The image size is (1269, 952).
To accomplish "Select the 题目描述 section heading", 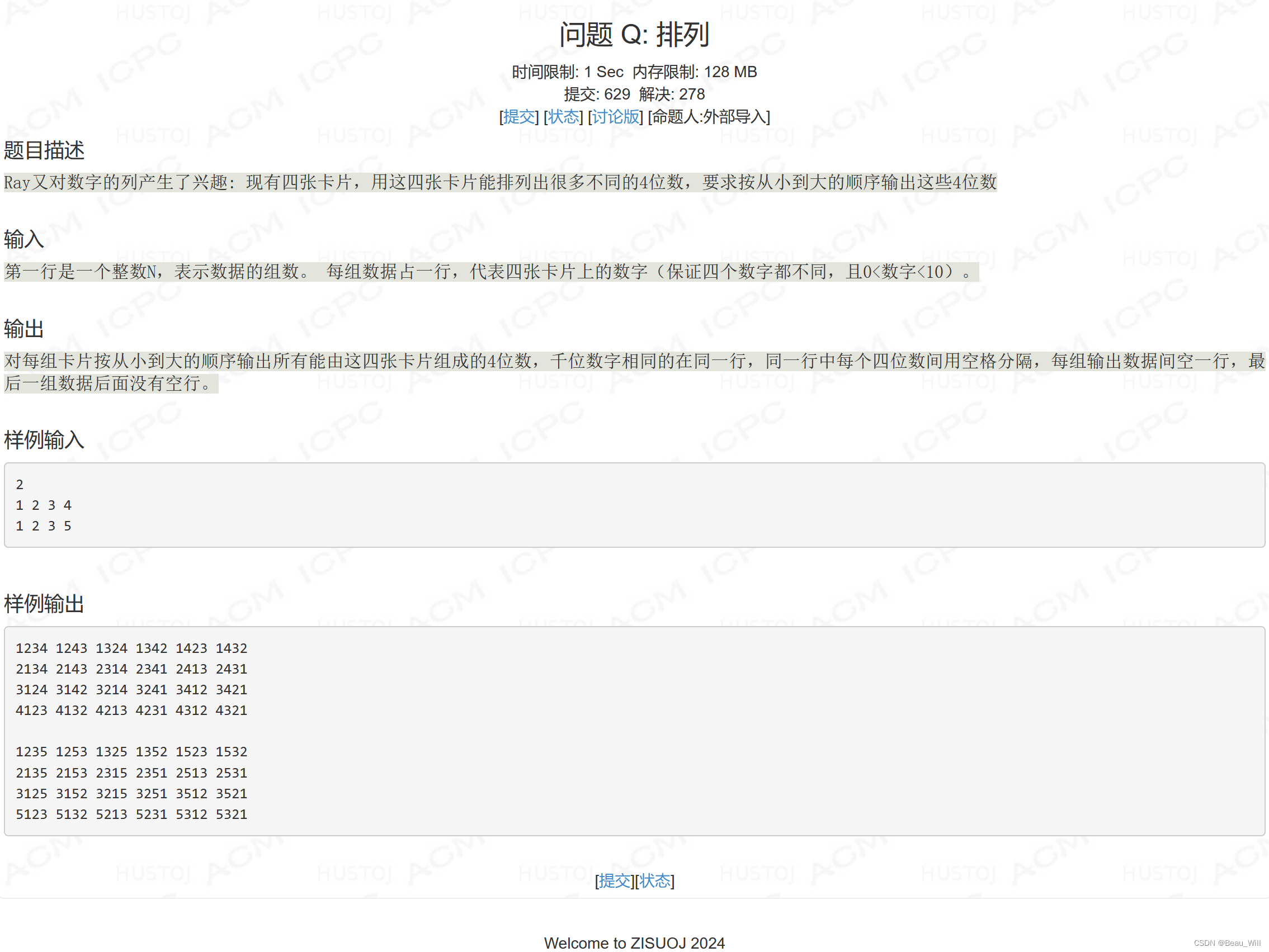I will [44, 151].
